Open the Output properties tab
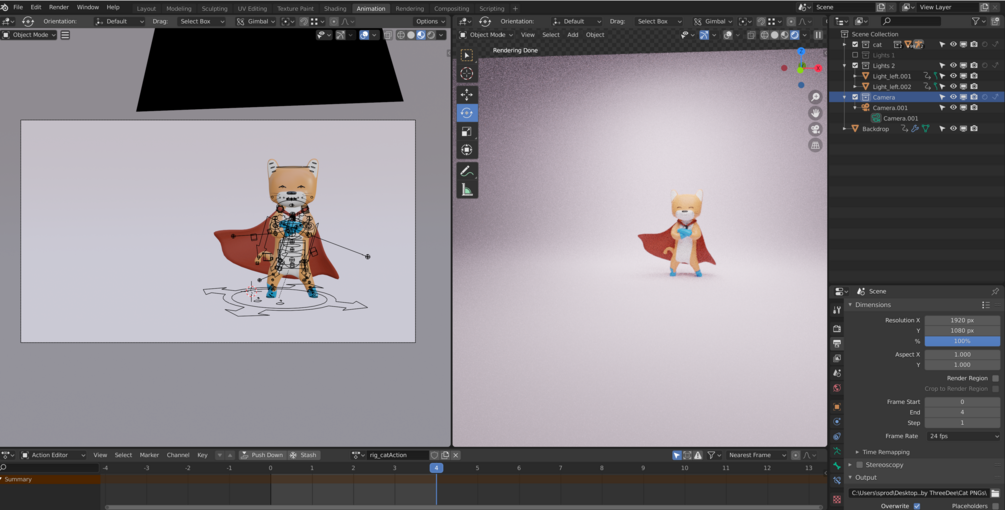This screenshot has width=1005, height=510. 836,343
